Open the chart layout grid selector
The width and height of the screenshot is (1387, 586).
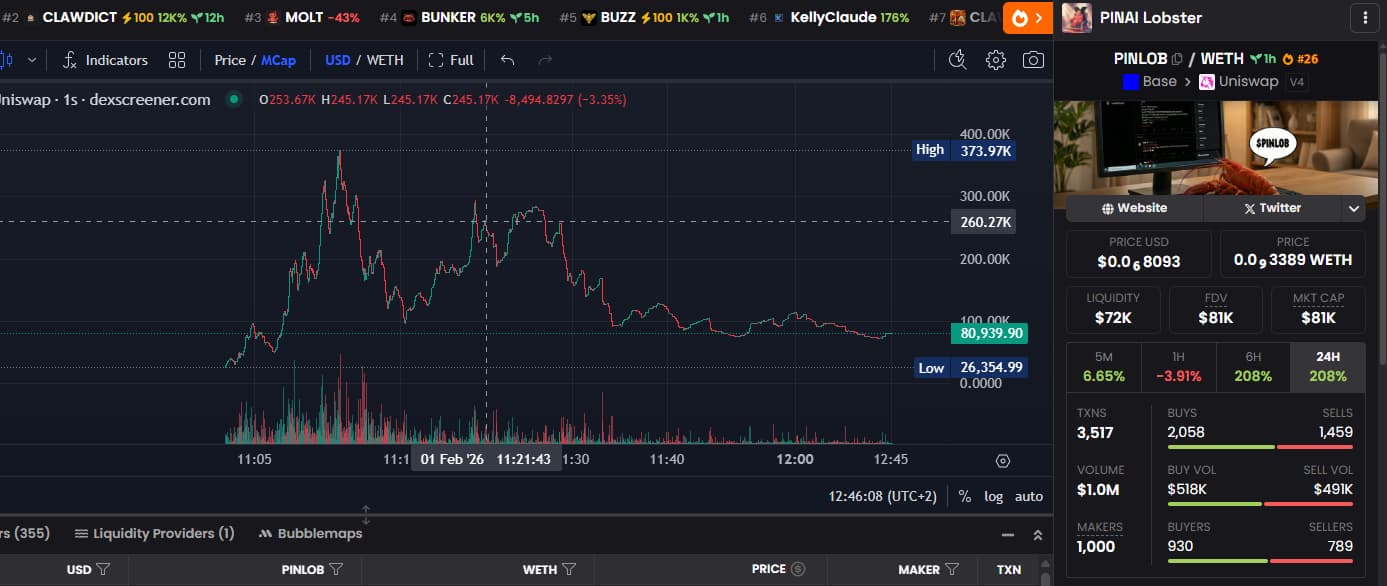click(x=177, y=60)
